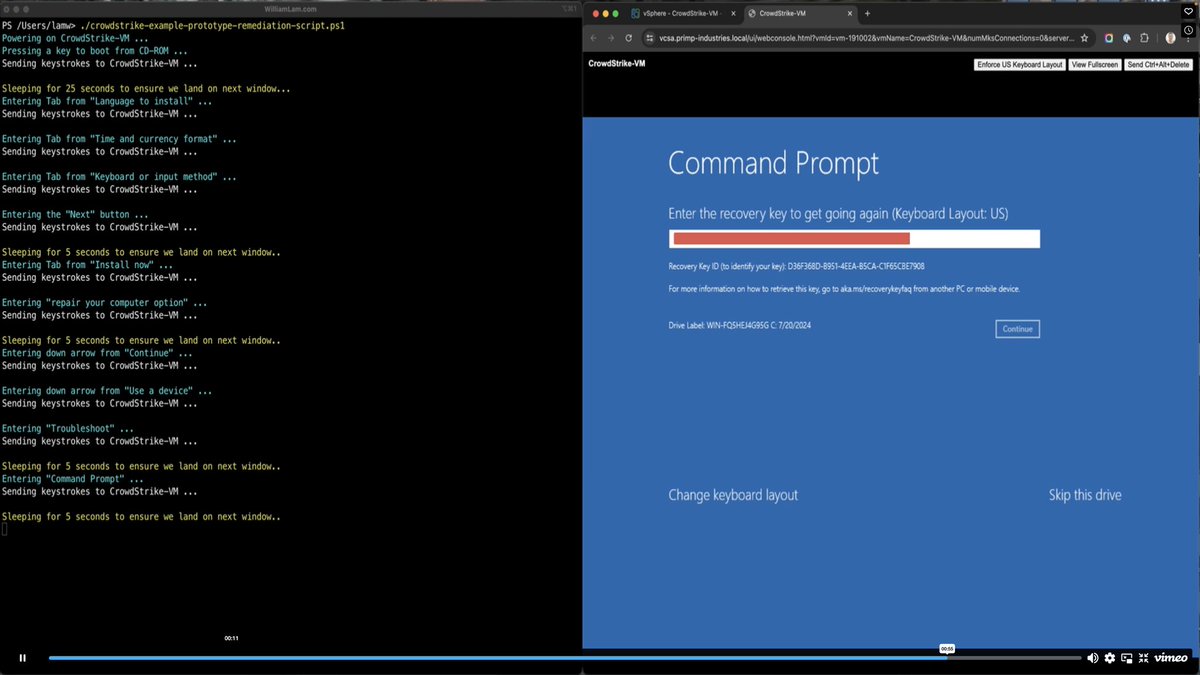Viewport: 1200px width, 675px height.
Task: Mute the video with the speaker icon
Action: (x=1093, y=658)
